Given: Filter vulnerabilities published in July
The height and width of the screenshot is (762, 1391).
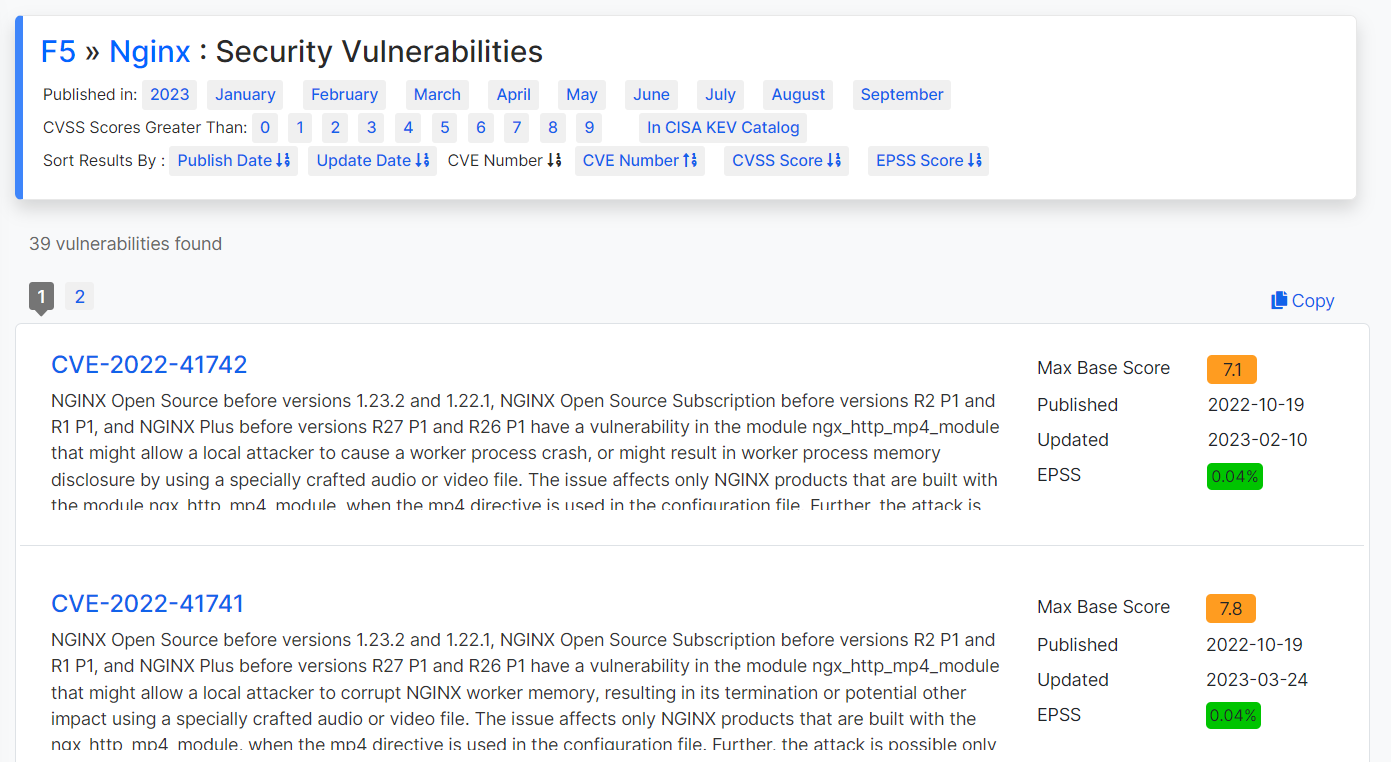Looking at the screenshot, I should tap(720, 94).
